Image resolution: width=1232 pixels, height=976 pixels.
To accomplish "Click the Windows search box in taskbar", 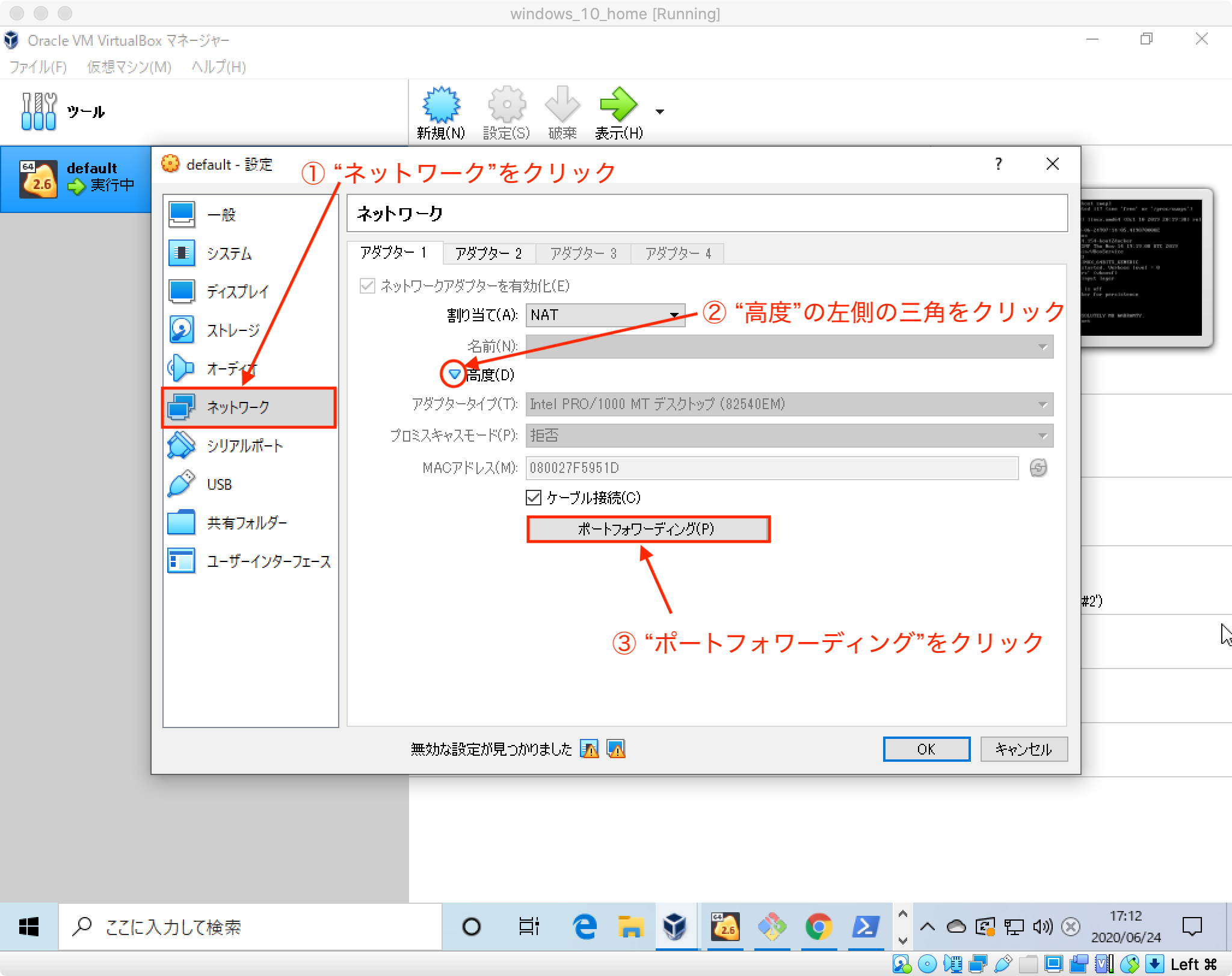I will pyautogui.click(x=250, y=927).
